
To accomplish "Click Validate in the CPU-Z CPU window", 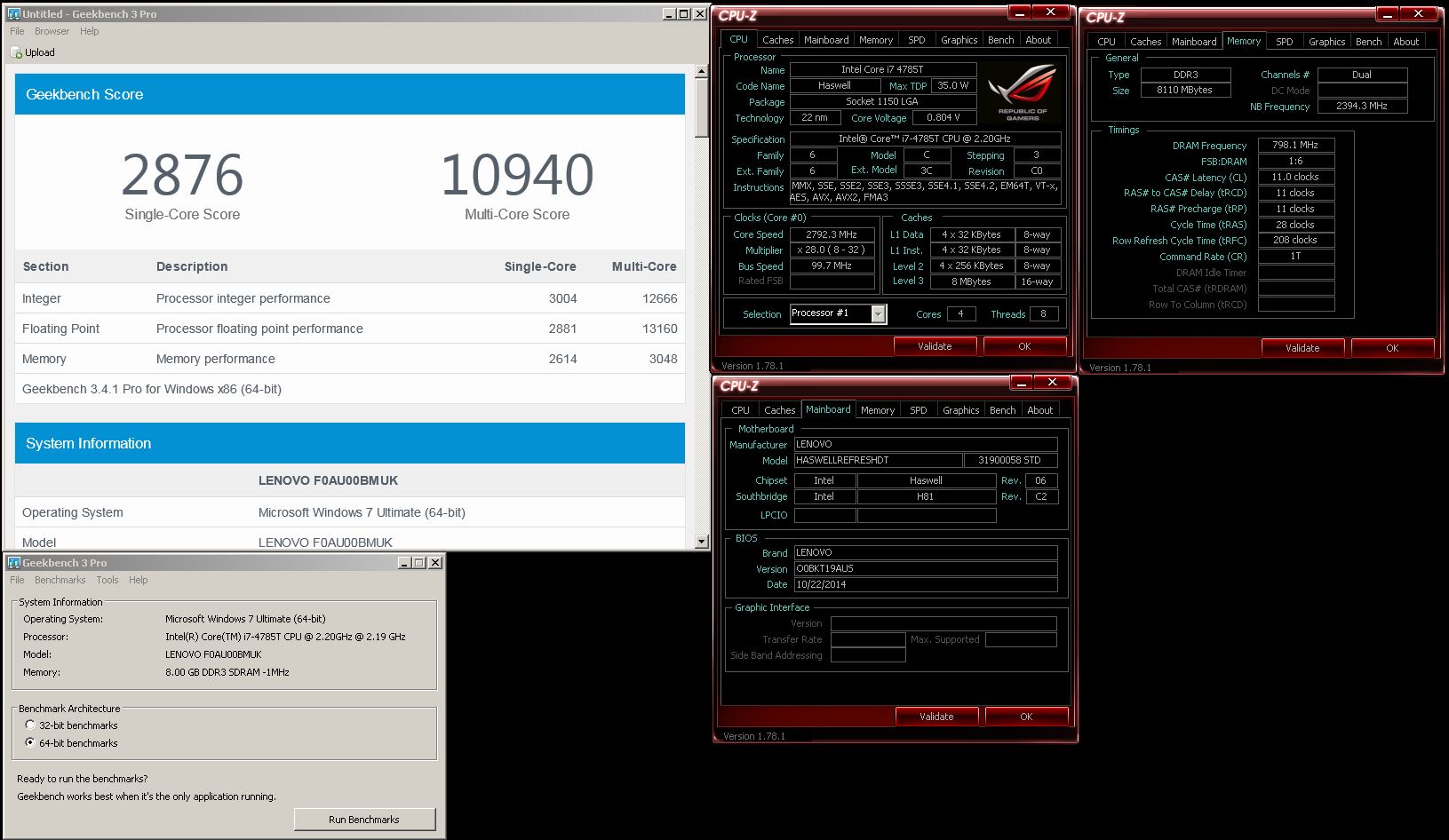I will tap(935, 346).
